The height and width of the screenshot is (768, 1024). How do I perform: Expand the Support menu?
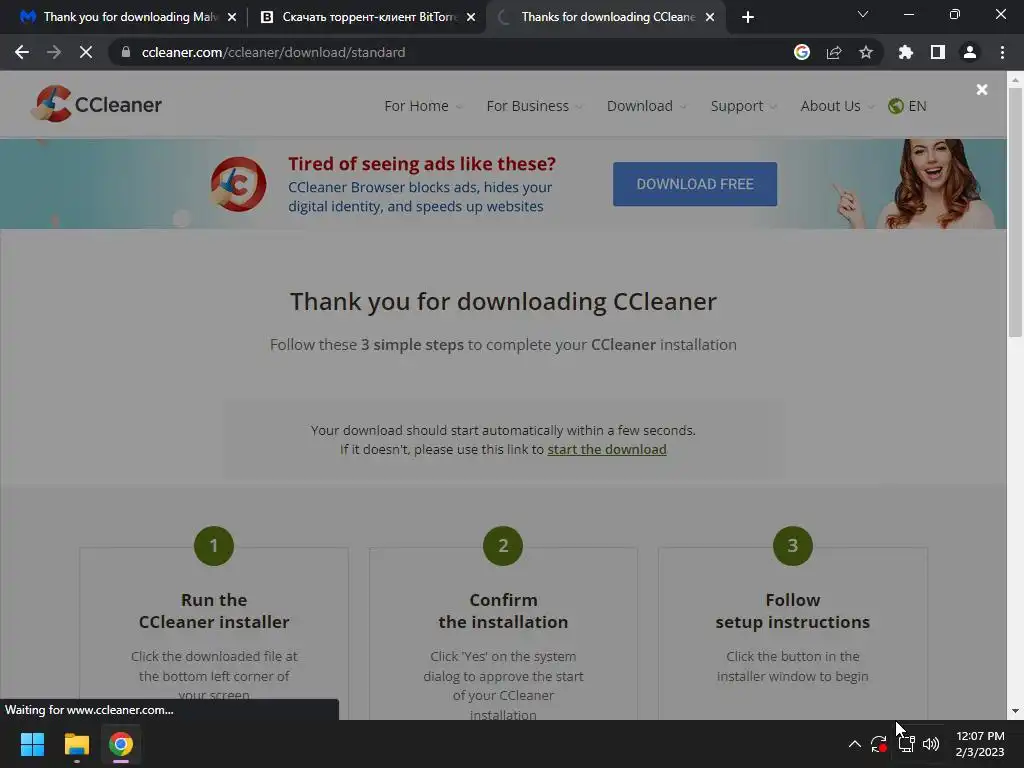[743, 106]
